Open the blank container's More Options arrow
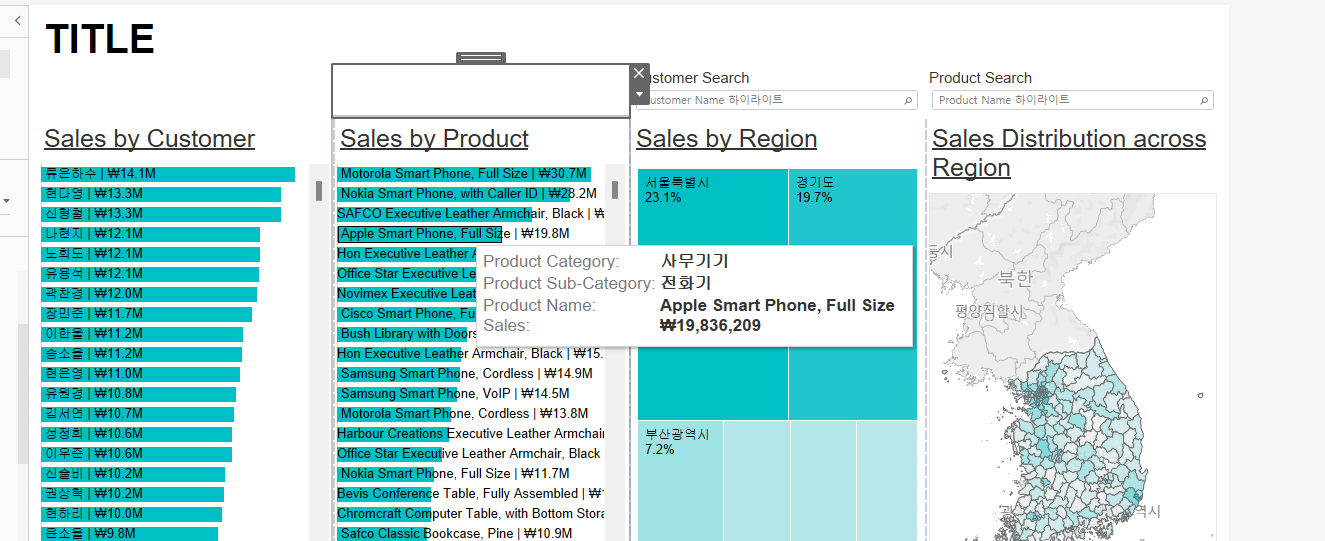 640,94
